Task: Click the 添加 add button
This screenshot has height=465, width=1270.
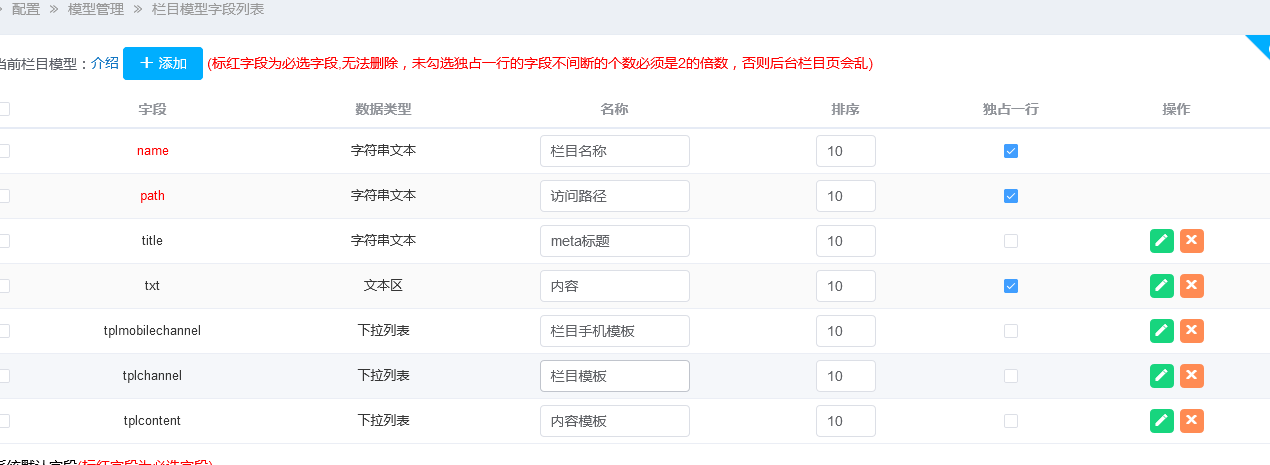Action: click(163, 63)
